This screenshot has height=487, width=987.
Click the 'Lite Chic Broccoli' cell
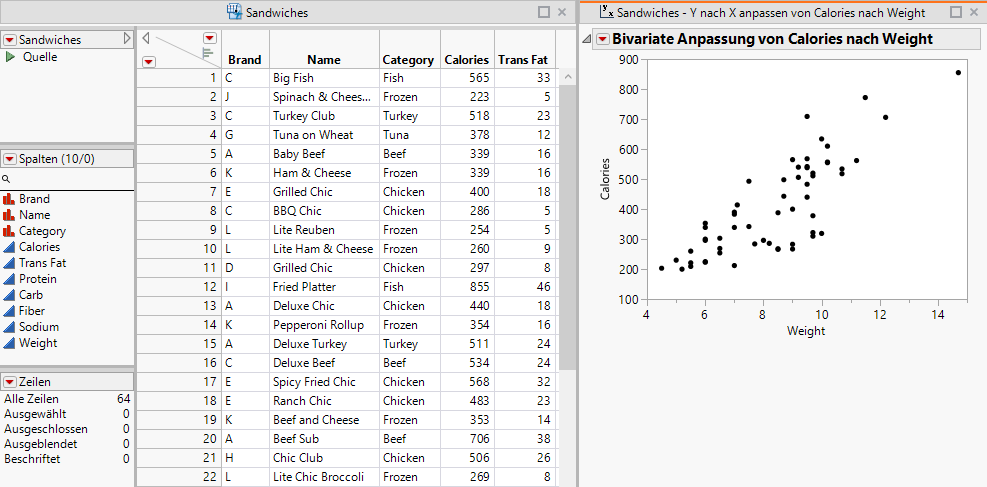(324, 477)
